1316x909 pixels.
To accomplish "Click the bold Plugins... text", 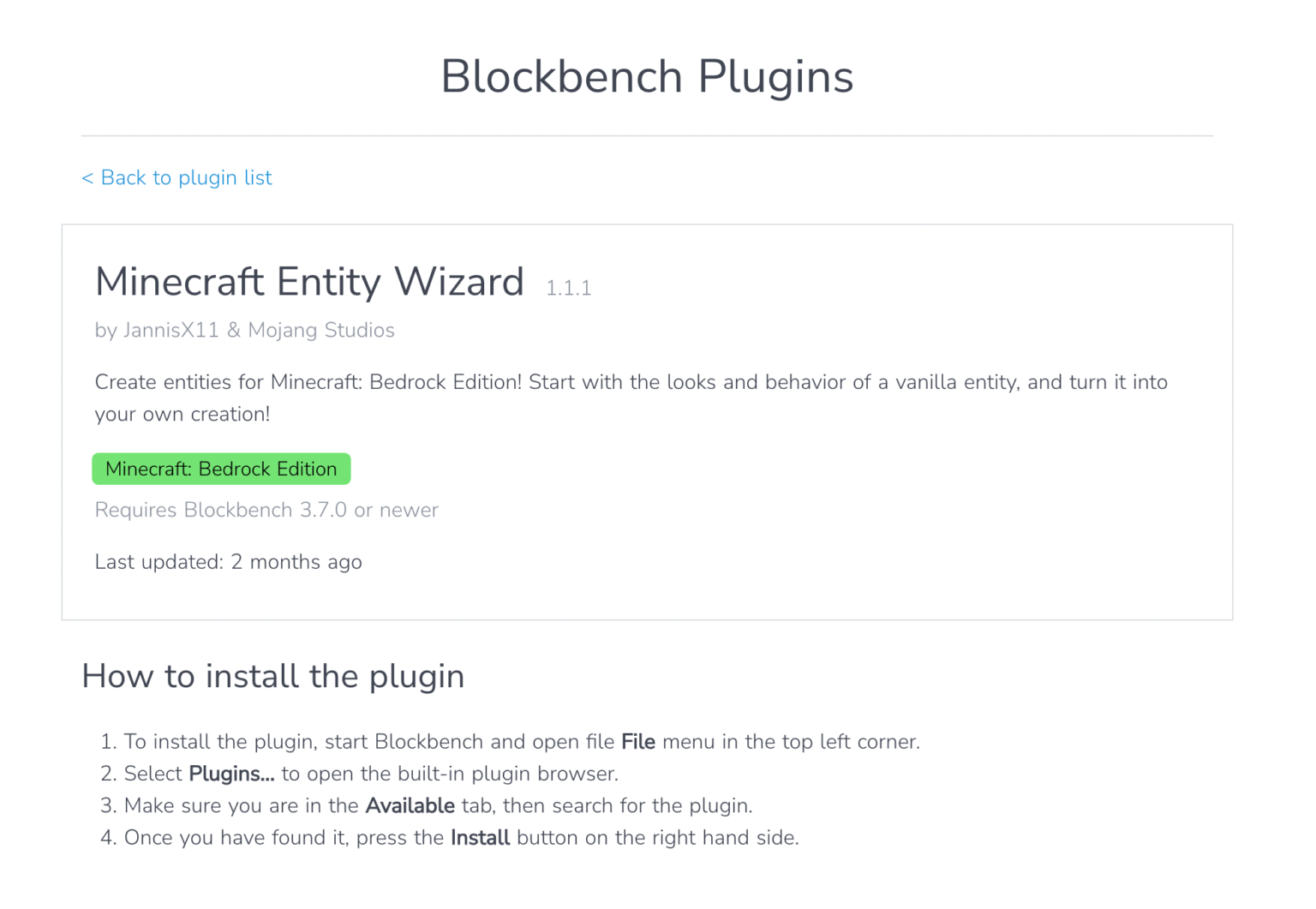I will point(231,774).
